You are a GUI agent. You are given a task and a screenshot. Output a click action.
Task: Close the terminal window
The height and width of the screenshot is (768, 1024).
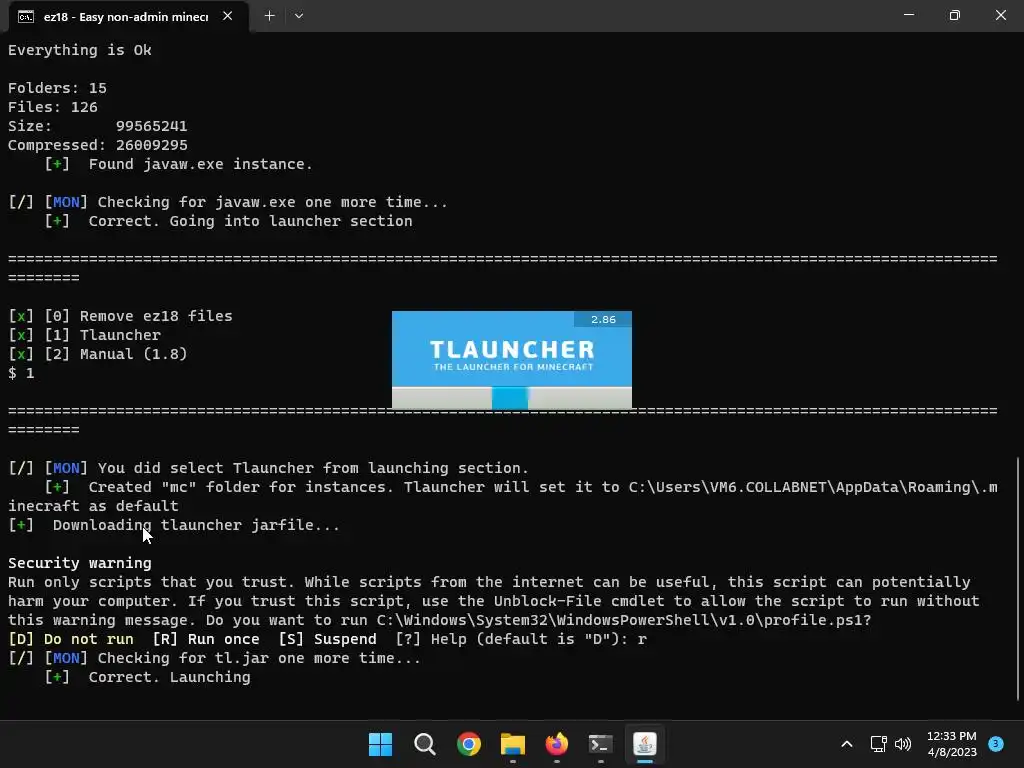1000,15
